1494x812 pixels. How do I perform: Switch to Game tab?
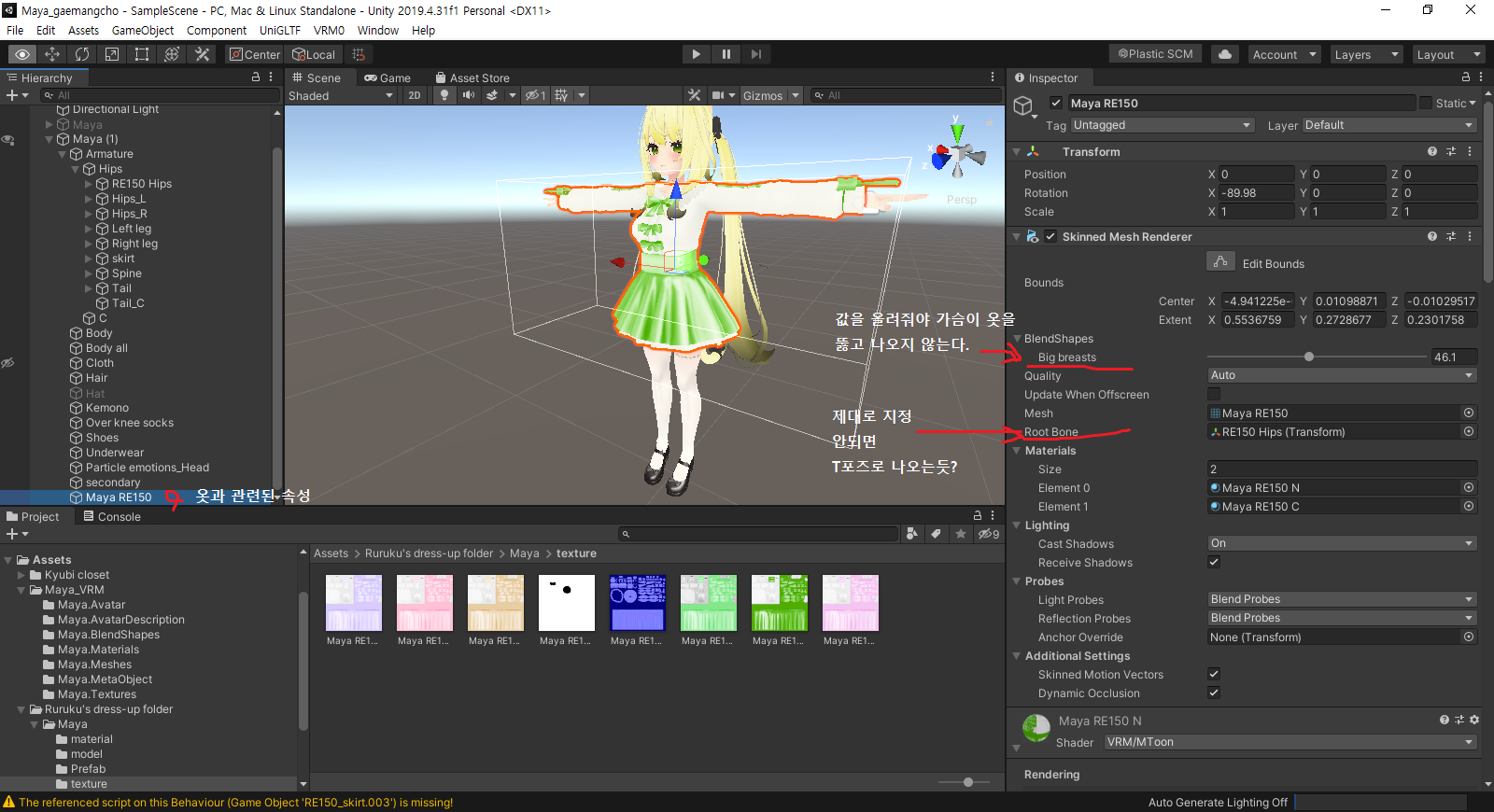(x=388, y=77)
